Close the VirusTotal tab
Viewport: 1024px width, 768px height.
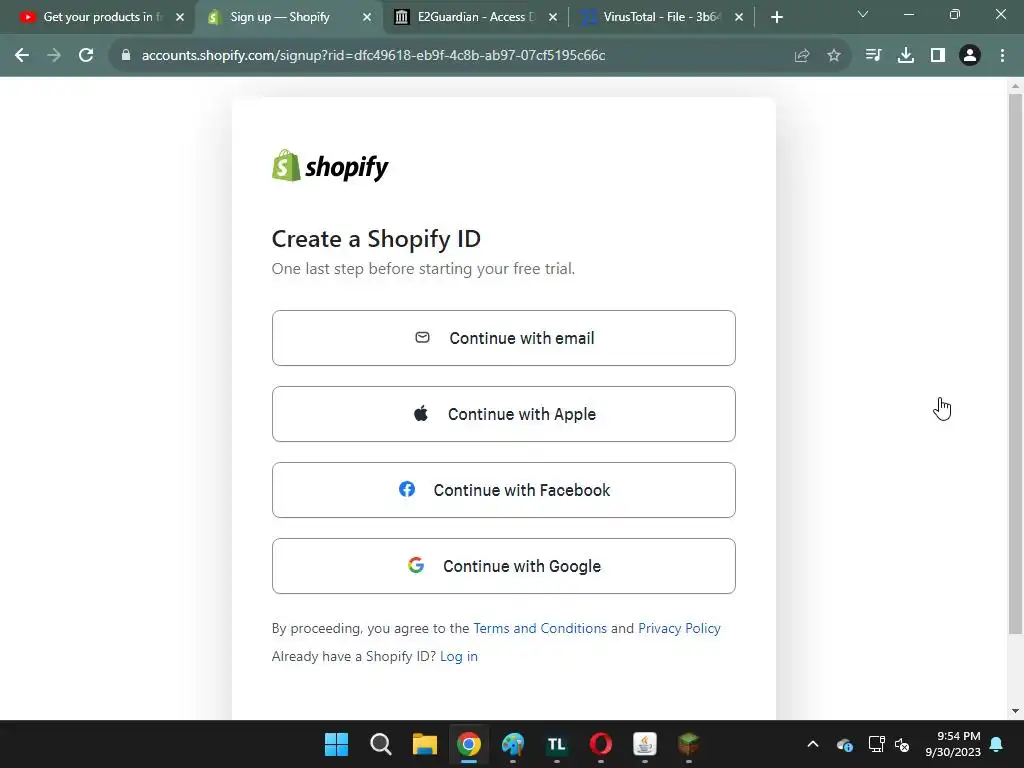[x=739, y=18]
